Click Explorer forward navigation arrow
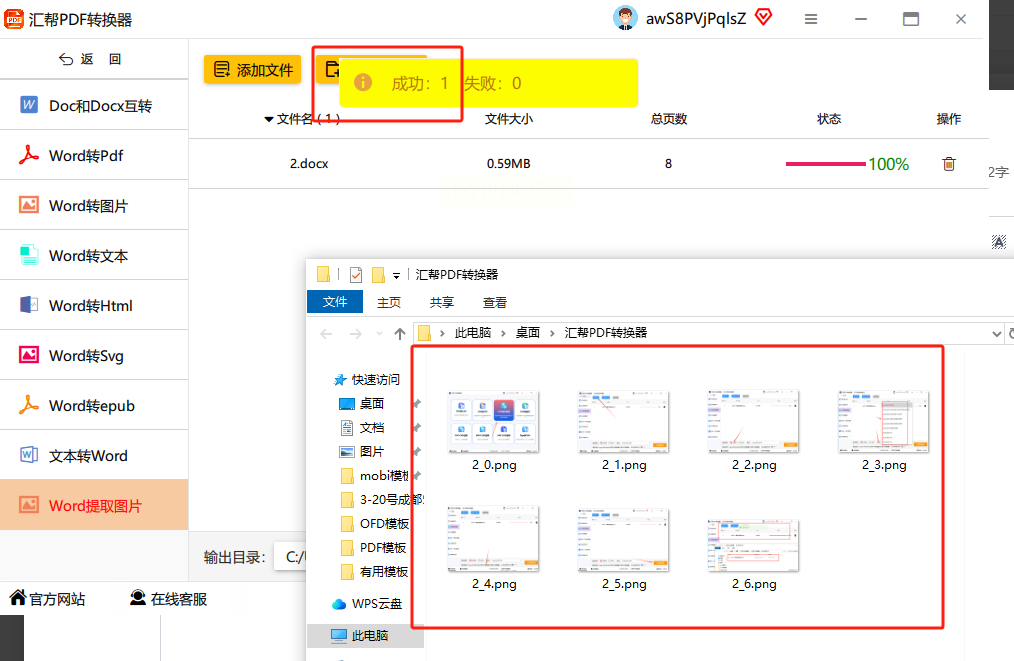This screenshot has width=1014, height=661. coord(356,334)
